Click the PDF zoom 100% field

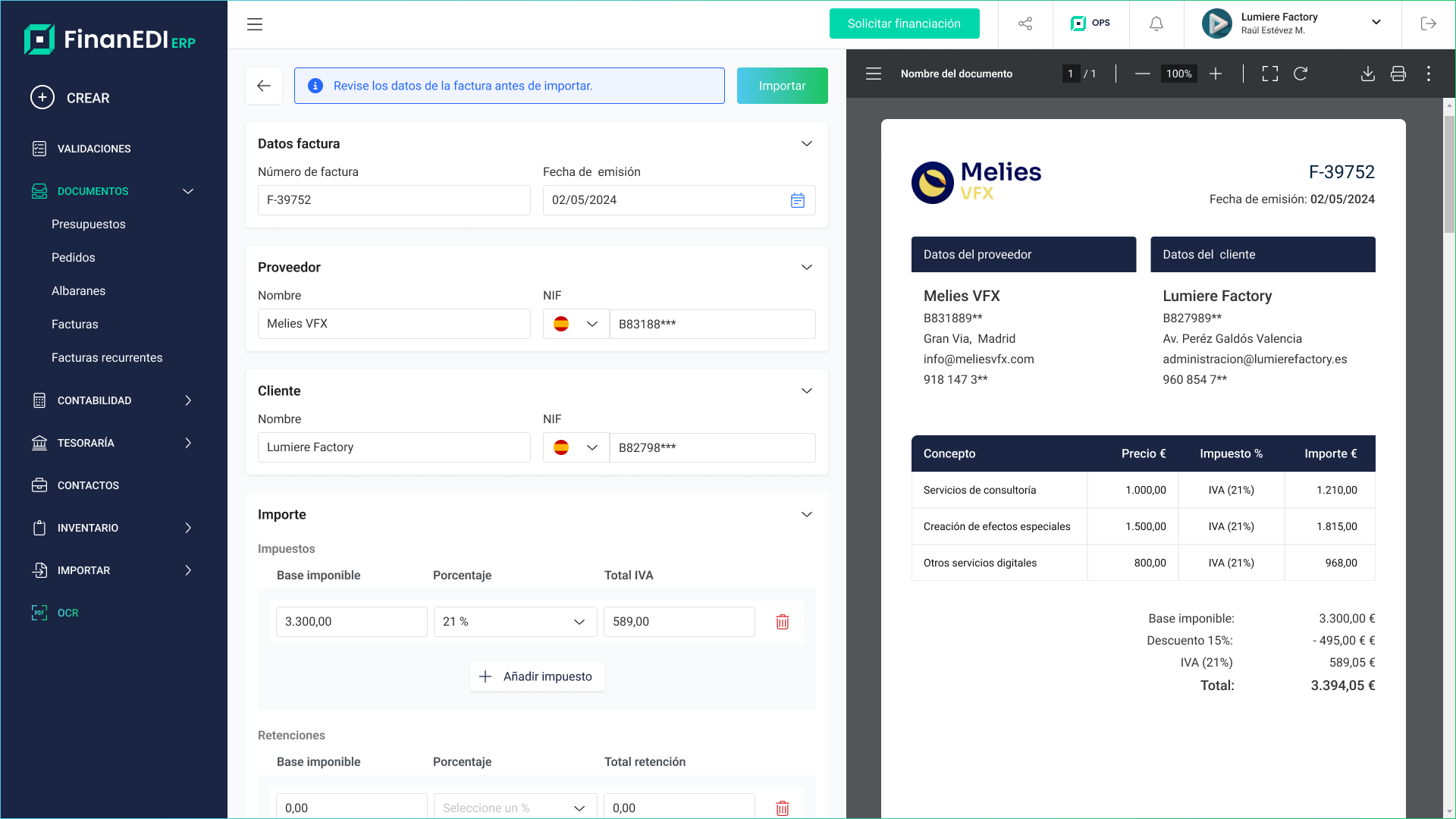[x=1179, y=74]
